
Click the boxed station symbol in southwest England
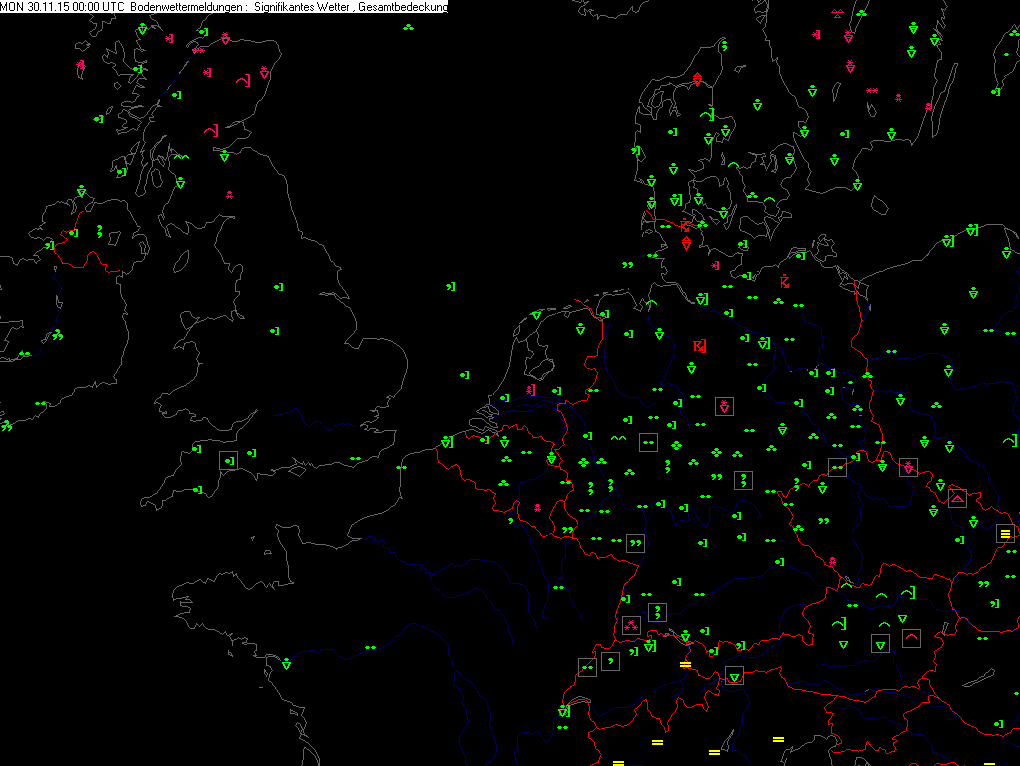[x=230, y=460]
